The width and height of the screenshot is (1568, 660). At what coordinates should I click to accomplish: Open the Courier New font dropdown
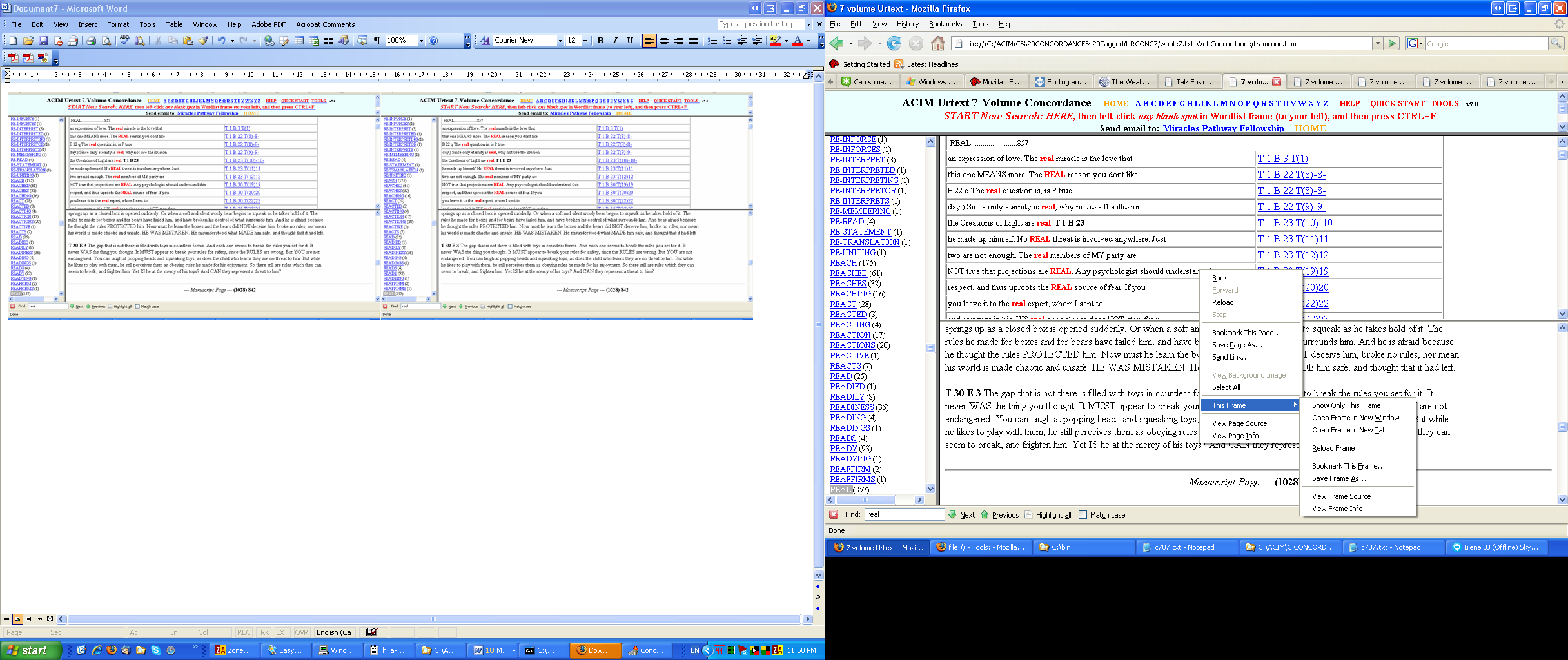(x=560, y=41)
